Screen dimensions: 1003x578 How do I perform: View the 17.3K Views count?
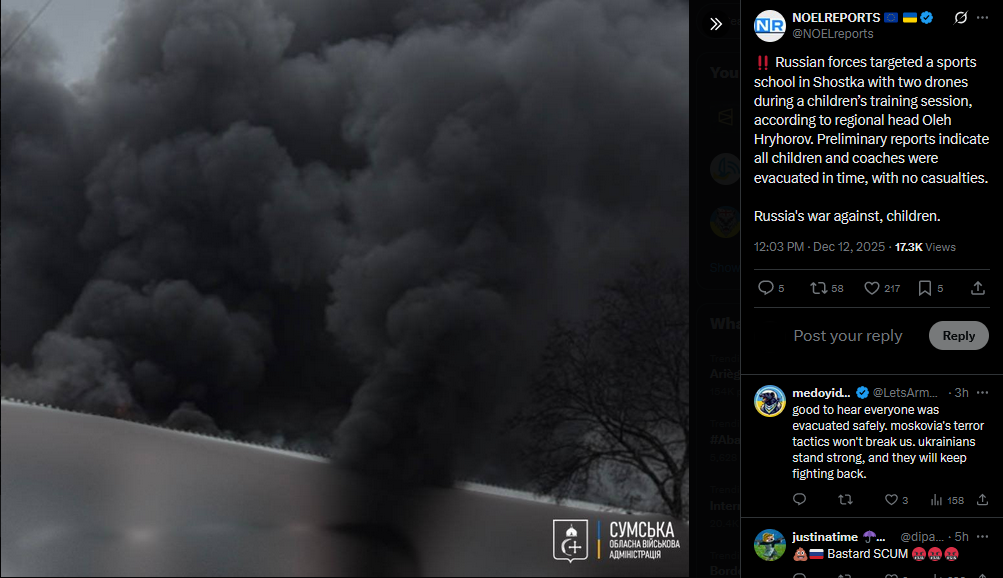pyautogui.click(x=925, y=247)
